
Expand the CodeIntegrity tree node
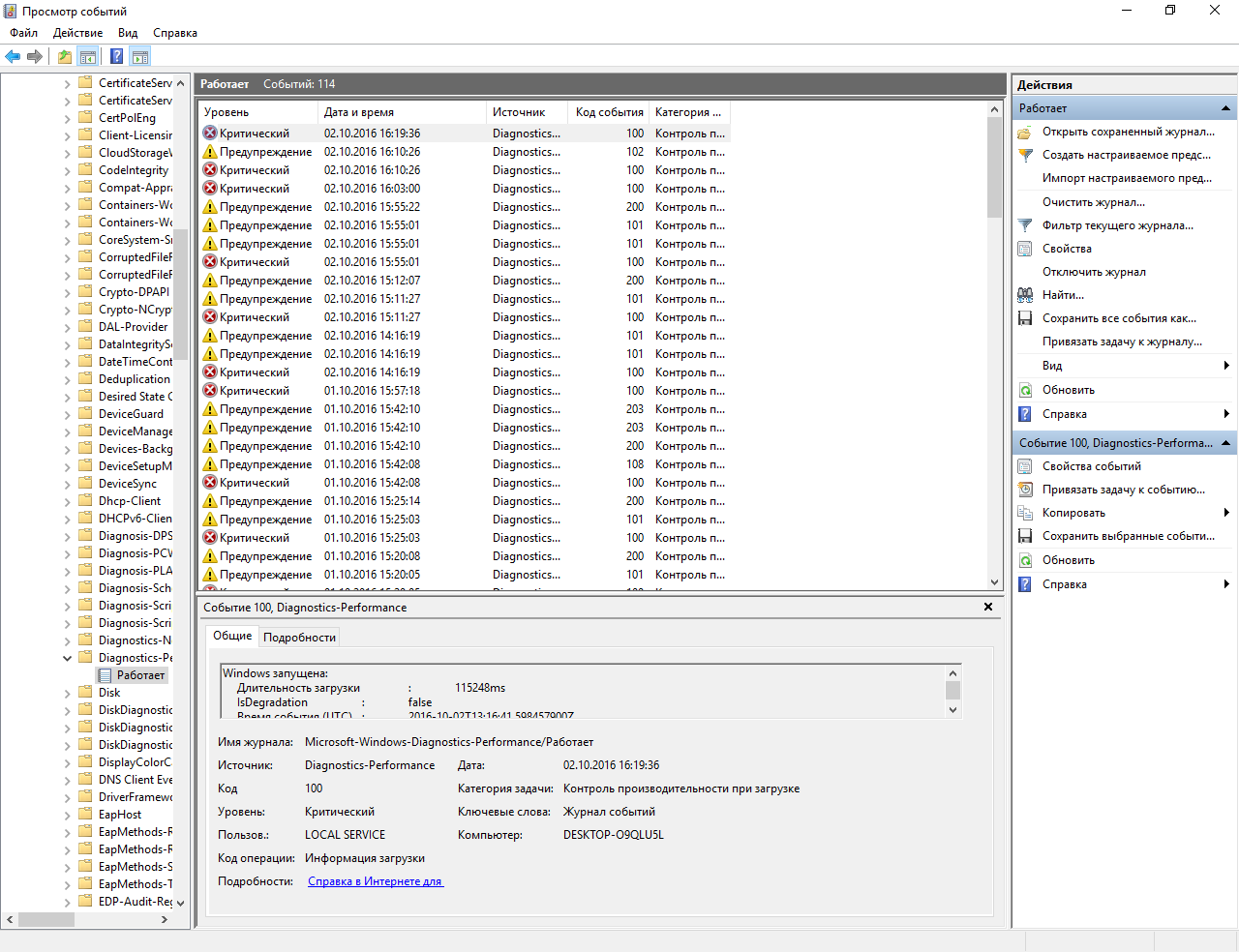click(68, 170)
